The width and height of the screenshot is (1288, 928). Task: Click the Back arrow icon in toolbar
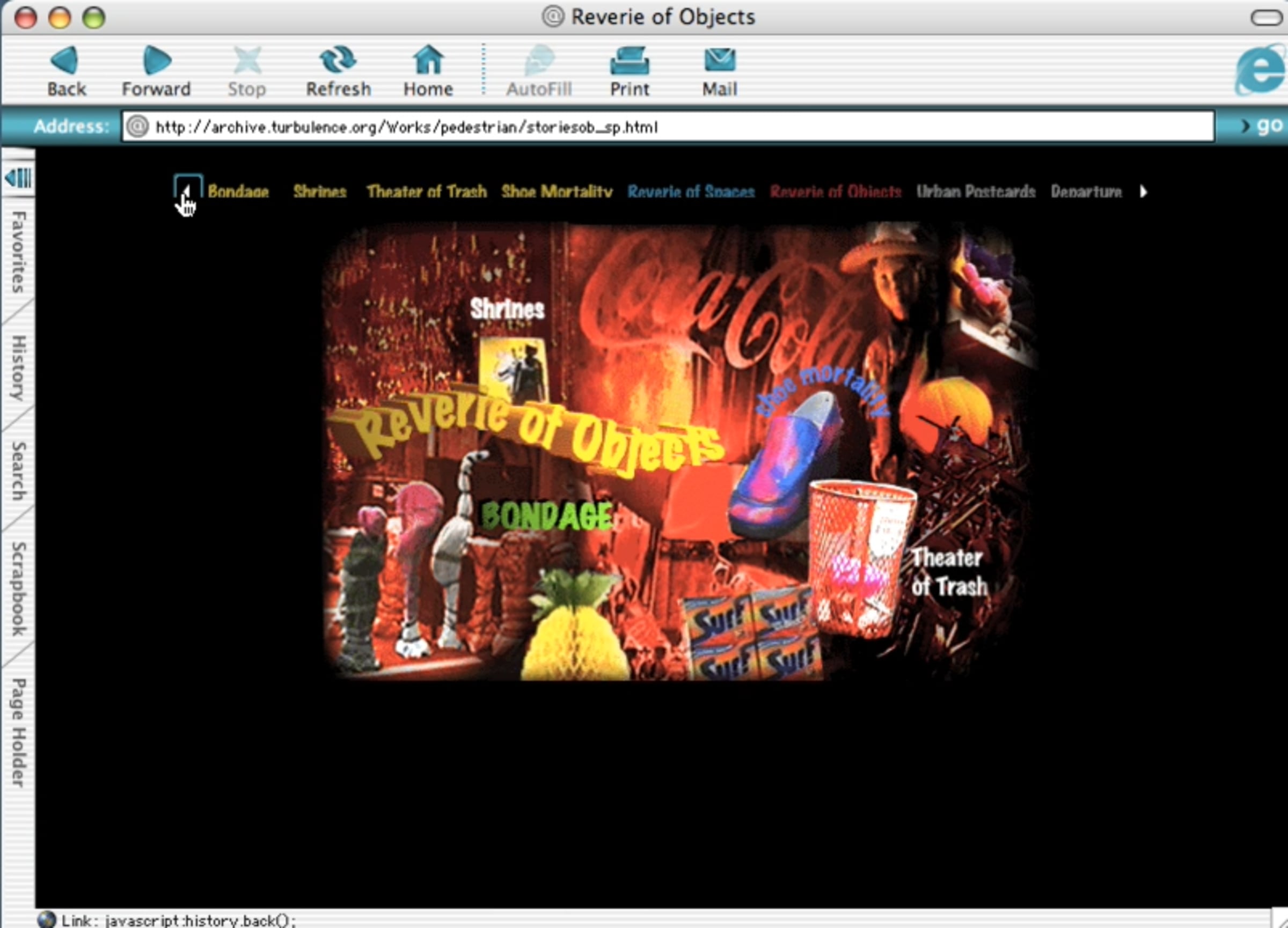coord(65,60)
